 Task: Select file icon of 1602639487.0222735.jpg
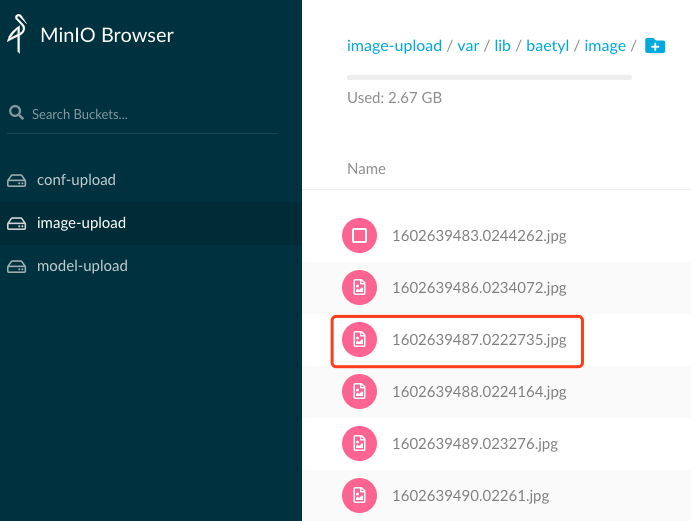pyautogui.click(x=359, y=339)
